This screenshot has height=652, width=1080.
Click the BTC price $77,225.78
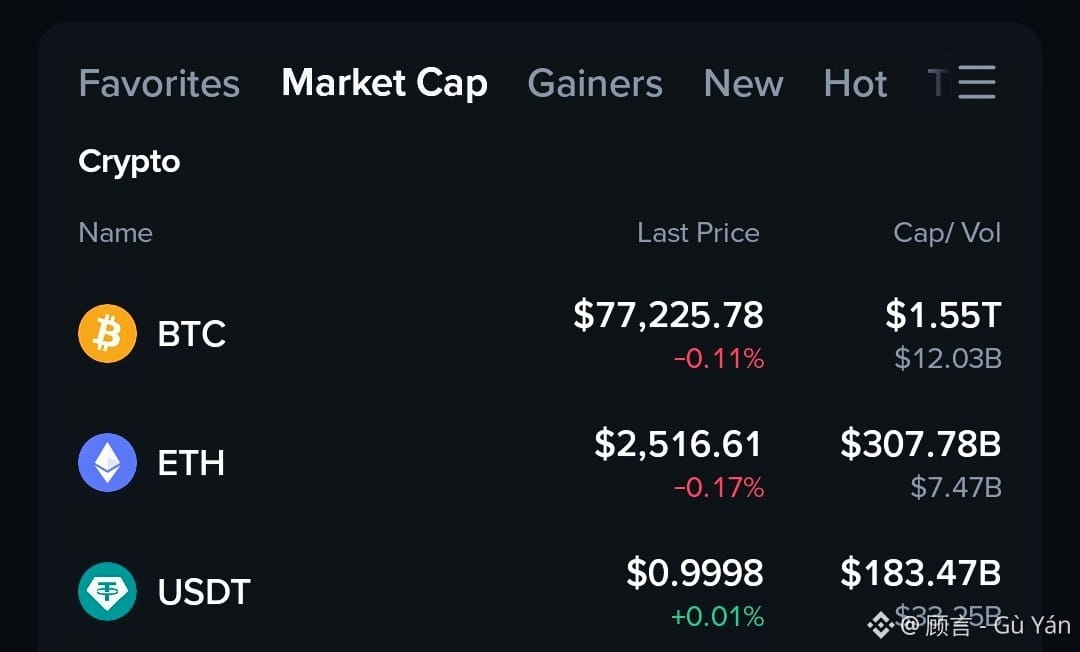[x=668, y=315]
